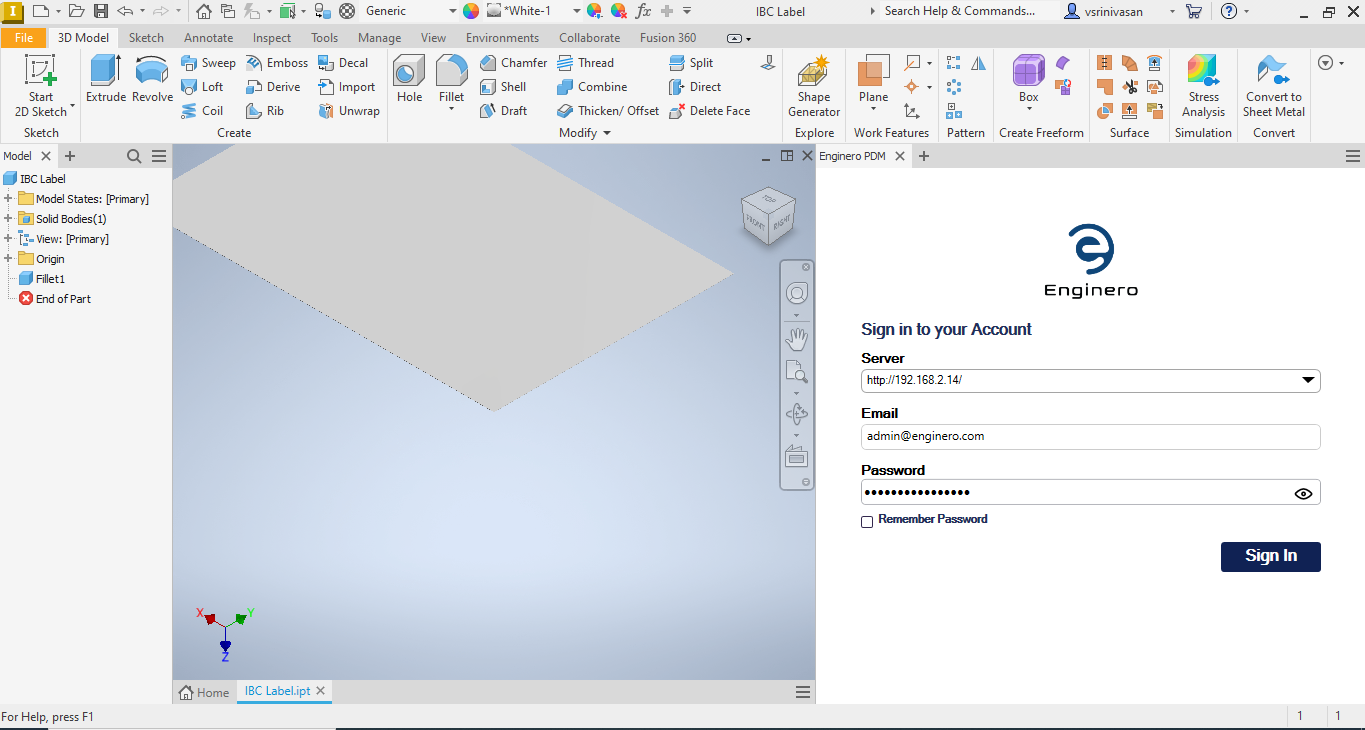1365x730 pixels.
Task: Switch to the Annotate ribbon tab
Action: 208,38
